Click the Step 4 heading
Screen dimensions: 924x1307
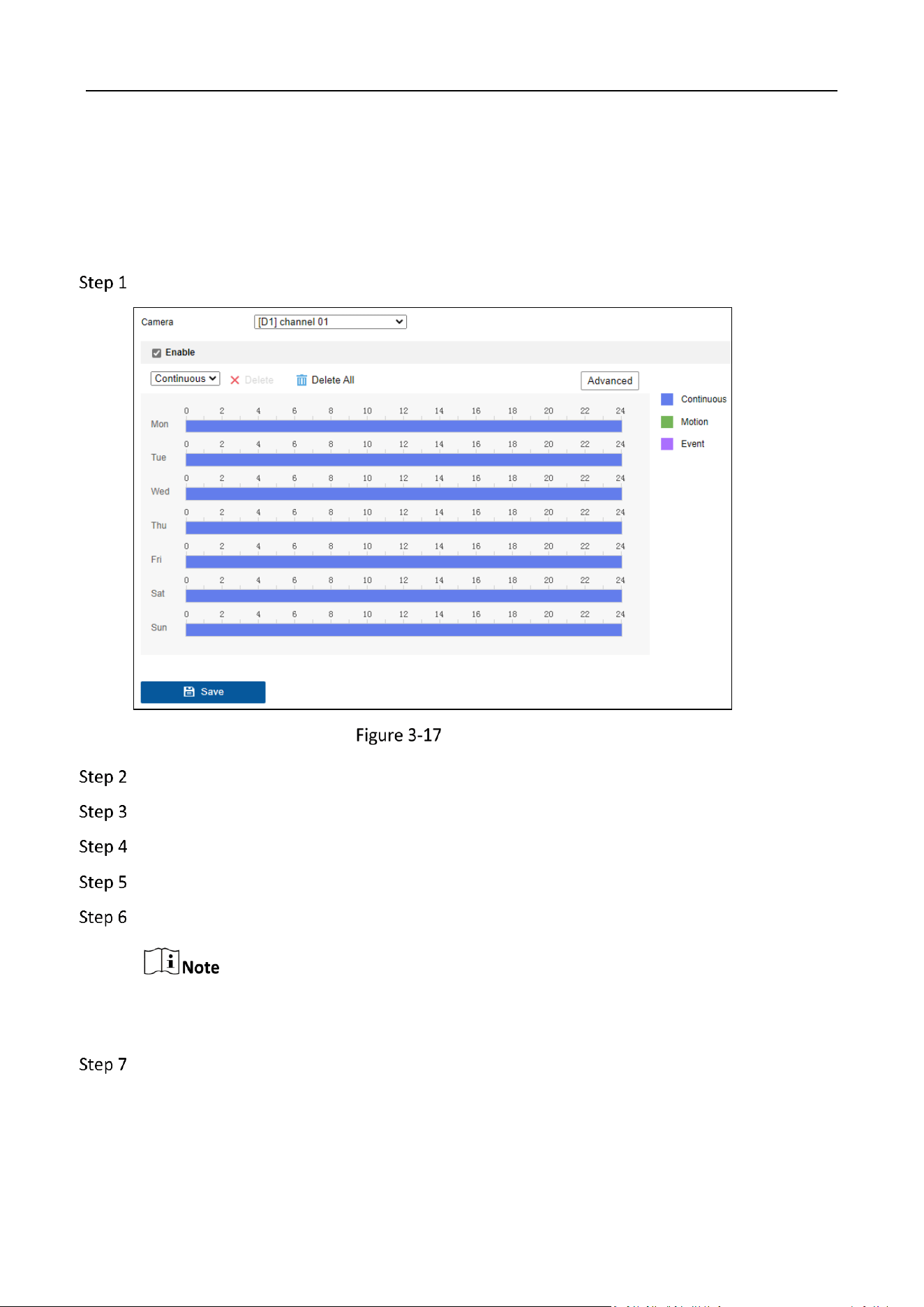pos(103,847)
